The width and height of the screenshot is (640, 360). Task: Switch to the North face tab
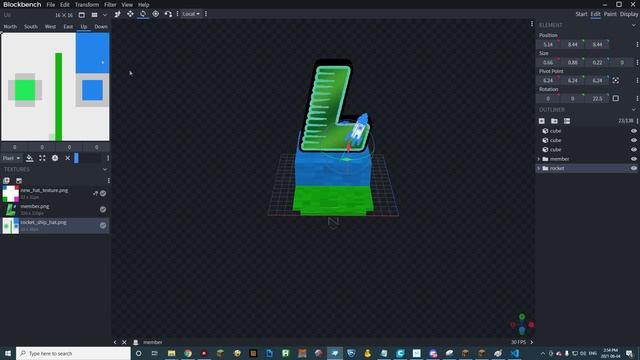pos(10,27)
